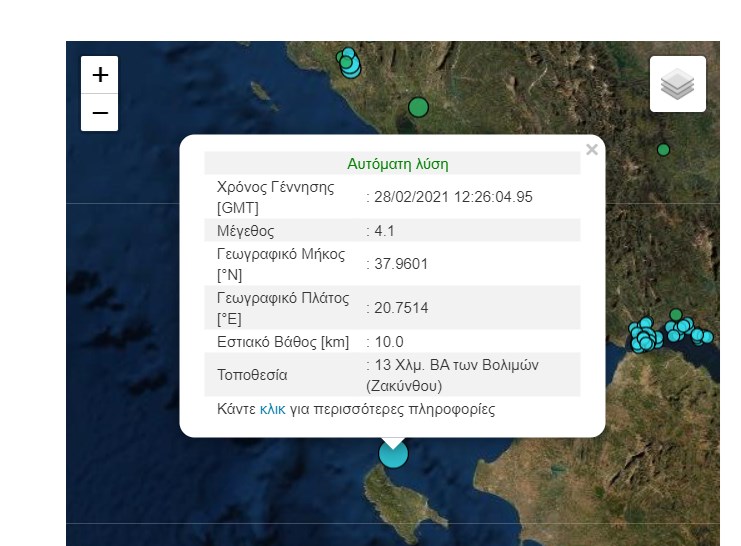Click the large isolated green earthquake marker
Viewport: 741px width, 546px height.
click(x=418, y=107)
